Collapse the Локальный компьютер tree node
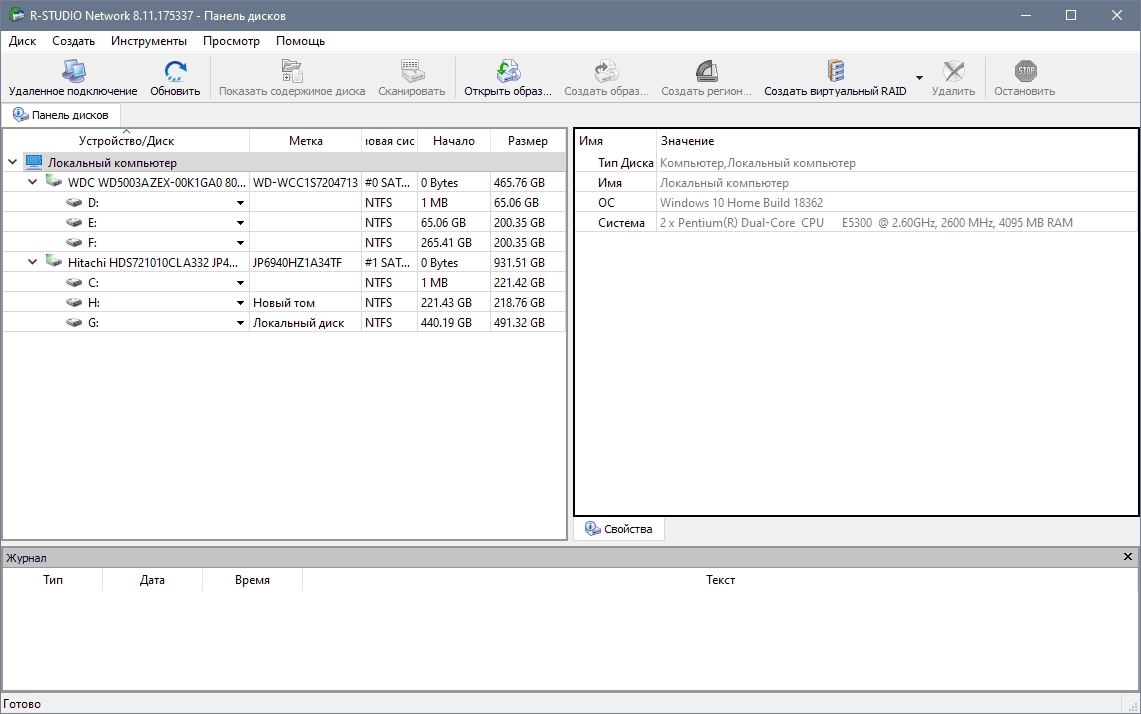1141x714 pixels. point(12,162)
